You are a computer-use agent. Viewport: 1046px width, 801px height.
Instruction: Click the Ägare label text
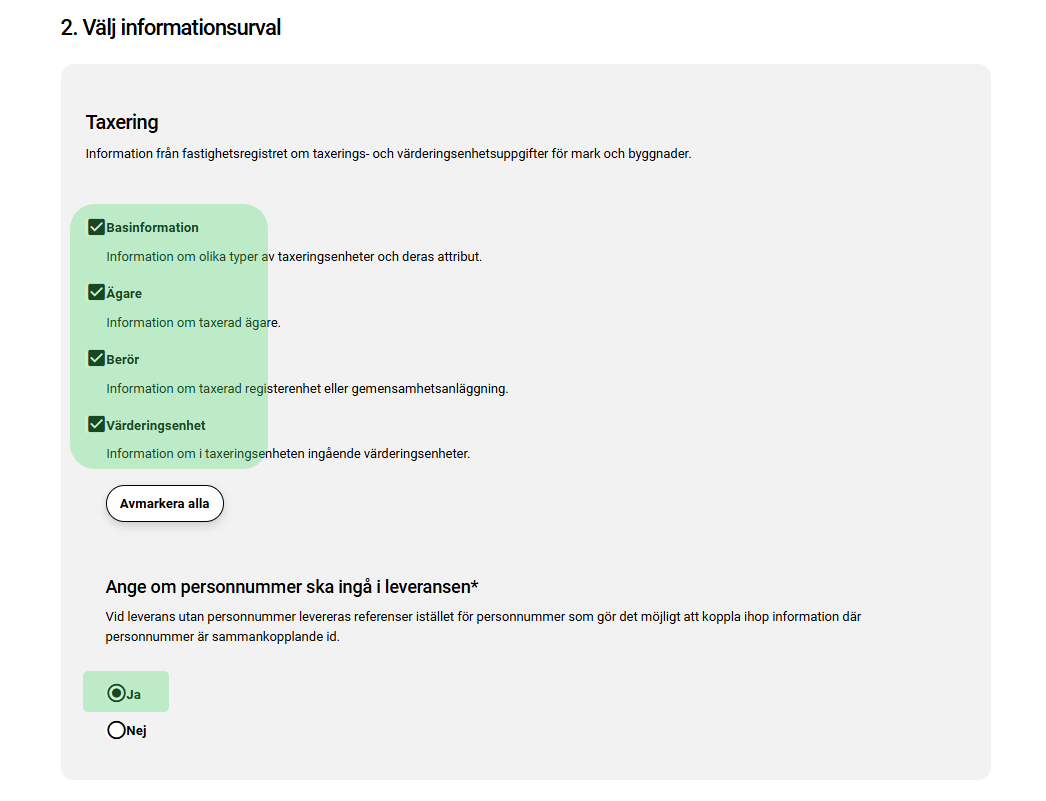pos(124,294)
